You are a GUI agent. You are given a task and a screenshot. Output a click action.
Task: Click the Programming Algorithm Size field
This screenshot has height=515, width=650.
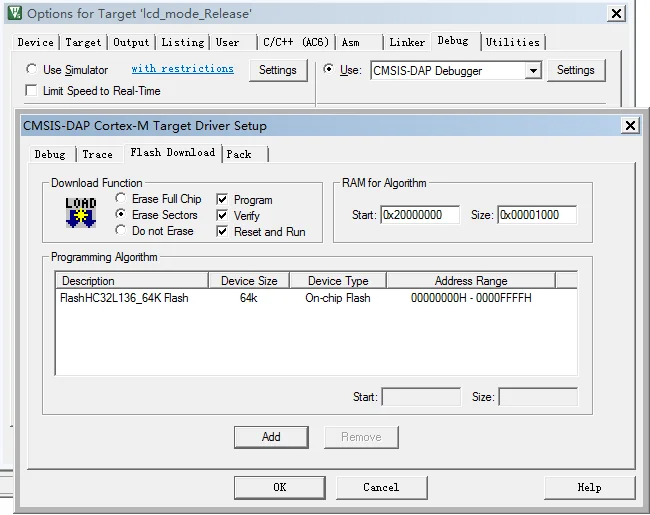pyautogui.click(x=538, y=397)
